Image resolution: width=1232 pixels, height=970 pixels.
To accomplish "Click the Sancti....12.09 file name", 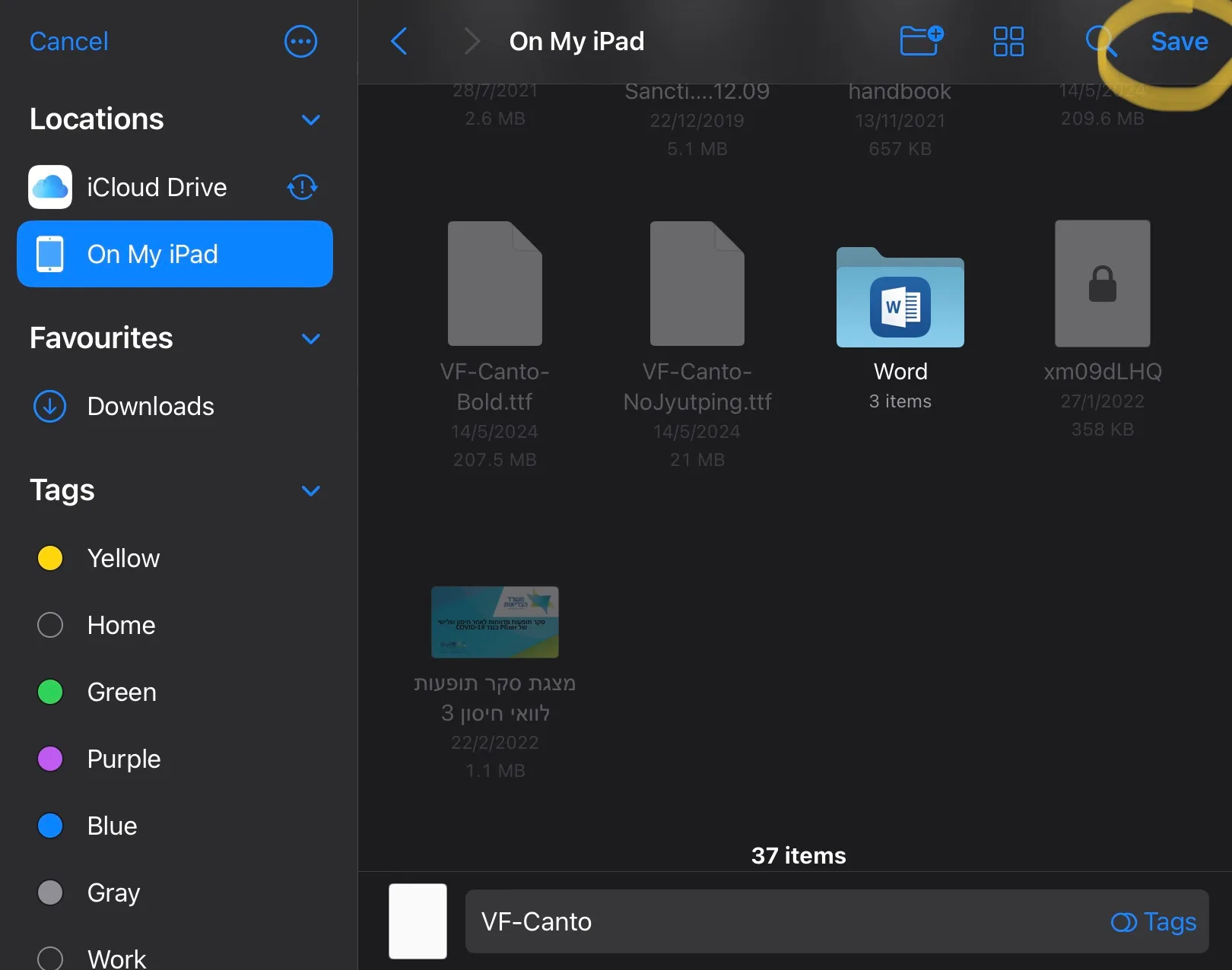I will tap(697, 92).
